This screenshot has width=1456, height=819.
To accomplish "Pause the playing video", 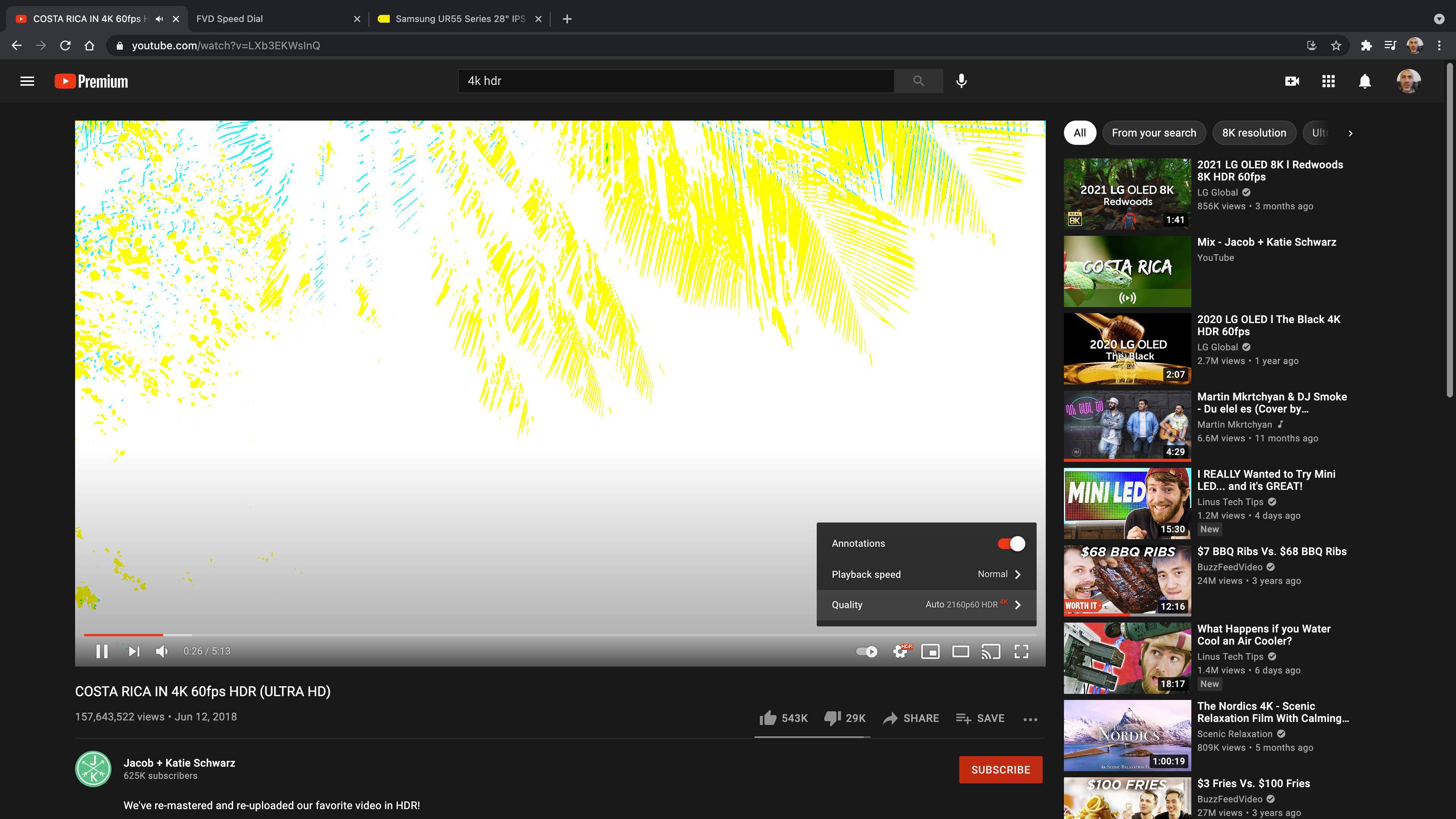I will 102,651.
